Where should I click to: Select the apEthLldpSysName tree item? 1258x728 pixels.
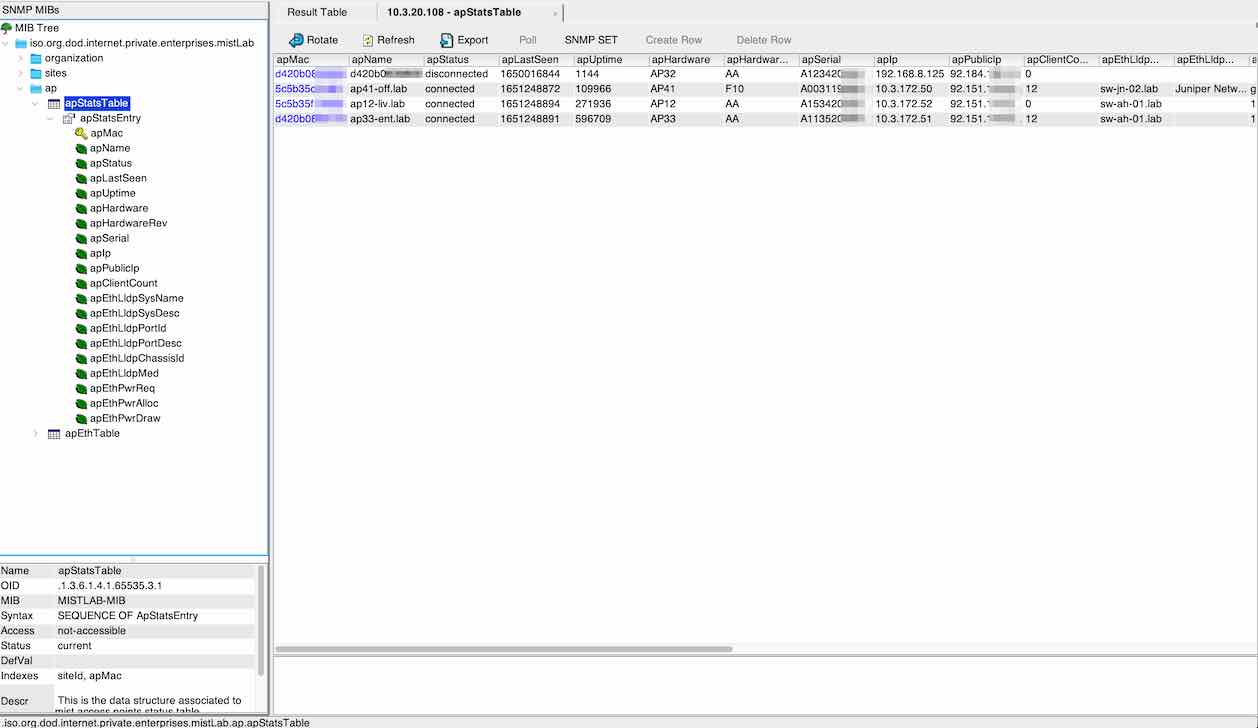point(134,297)
